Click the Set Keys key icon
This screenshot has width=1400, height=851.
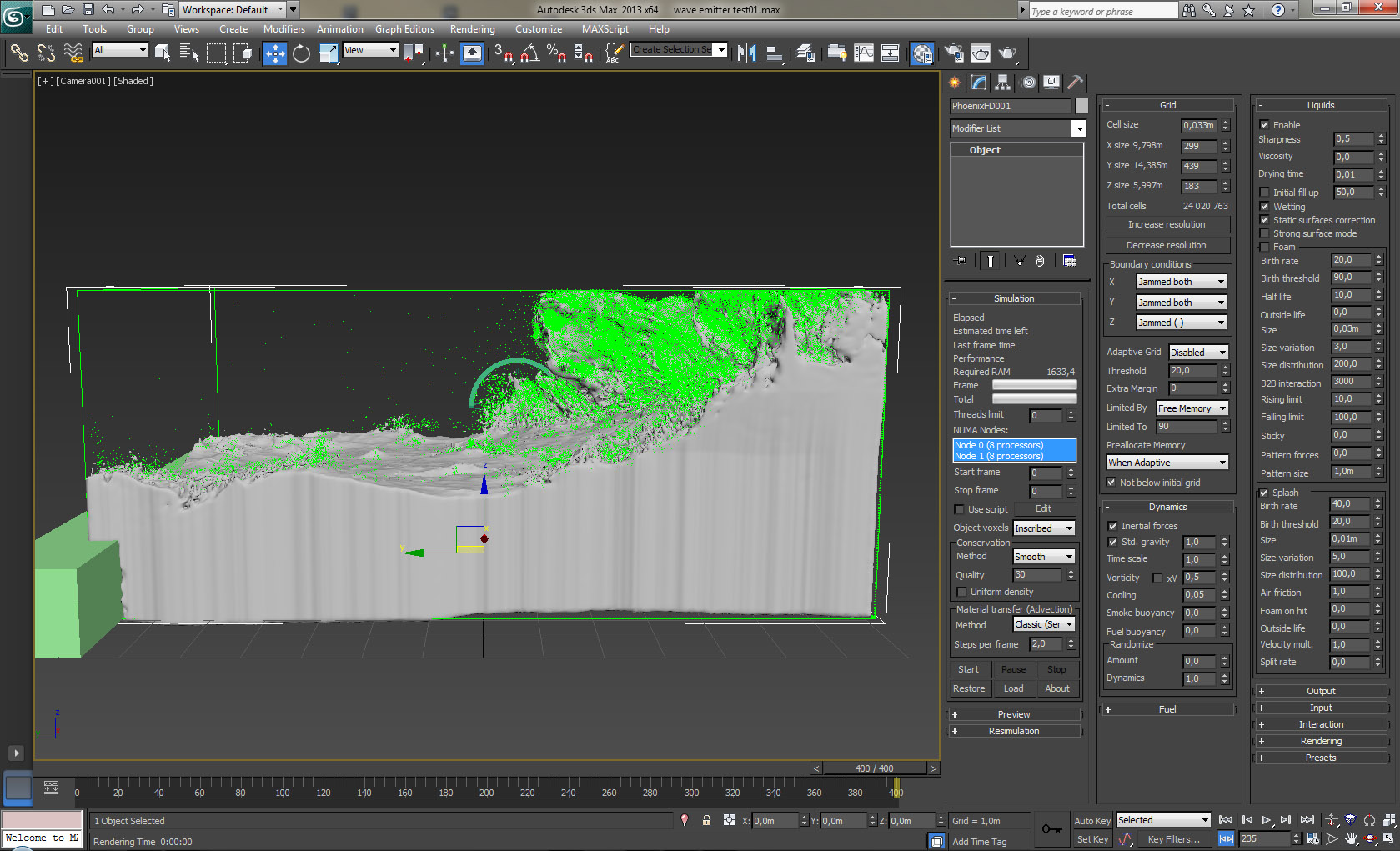[x=1052, y=829]
